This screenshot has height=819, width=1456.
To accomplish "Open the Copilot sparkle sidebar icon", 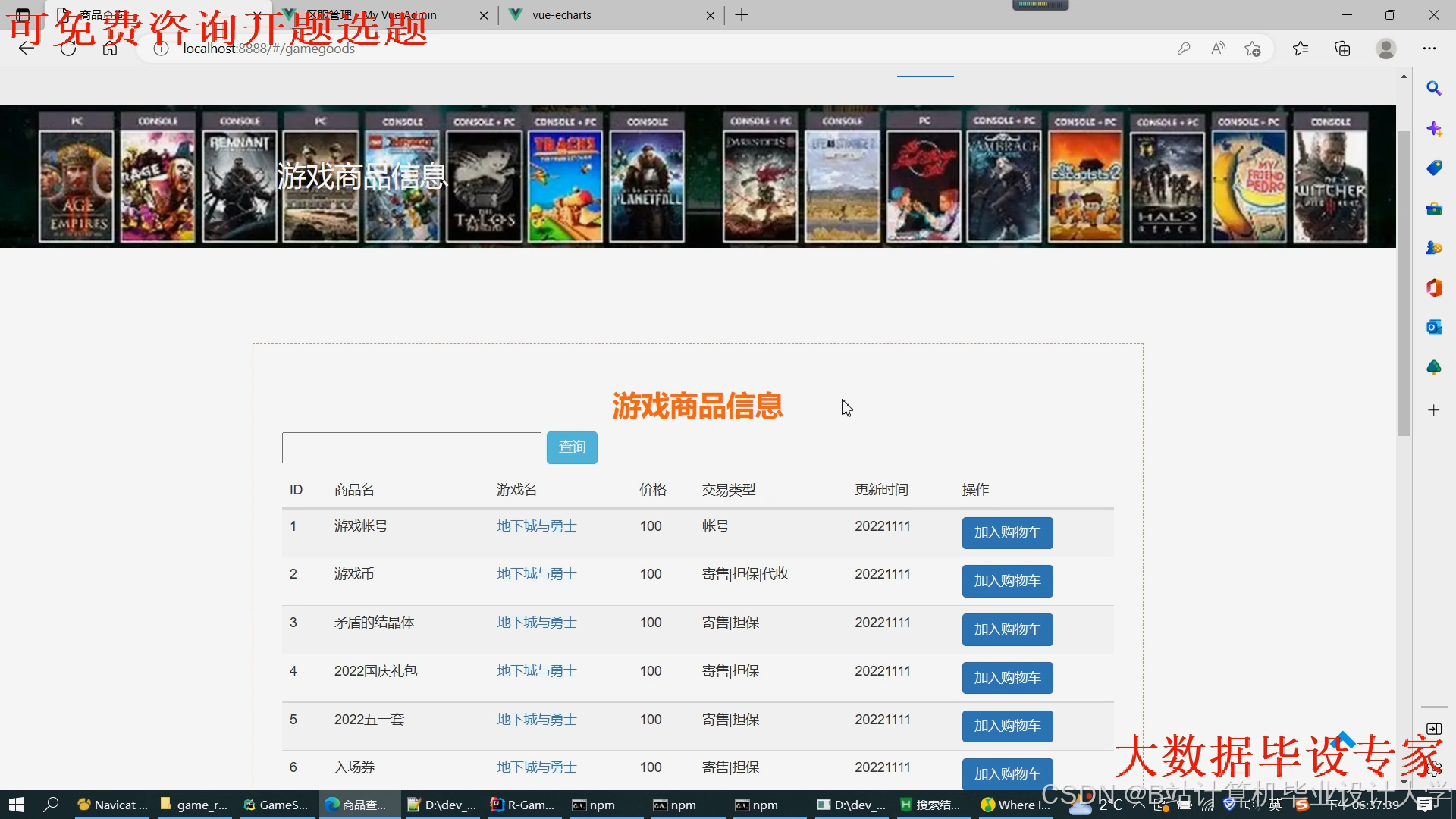I will point(1433,128).
